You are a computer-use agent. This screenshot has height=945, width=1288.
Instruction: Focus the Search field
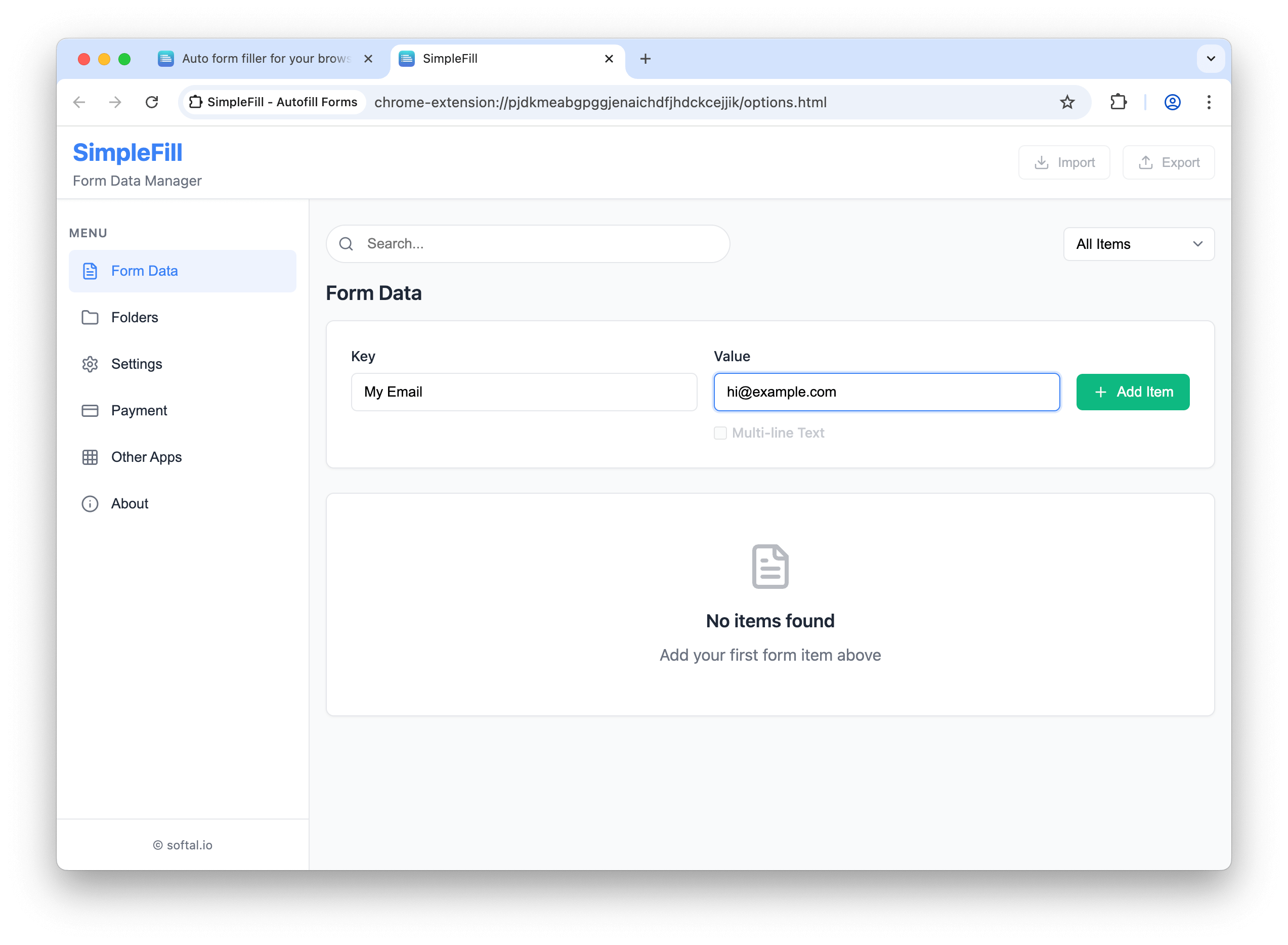(x=528, y=244)
